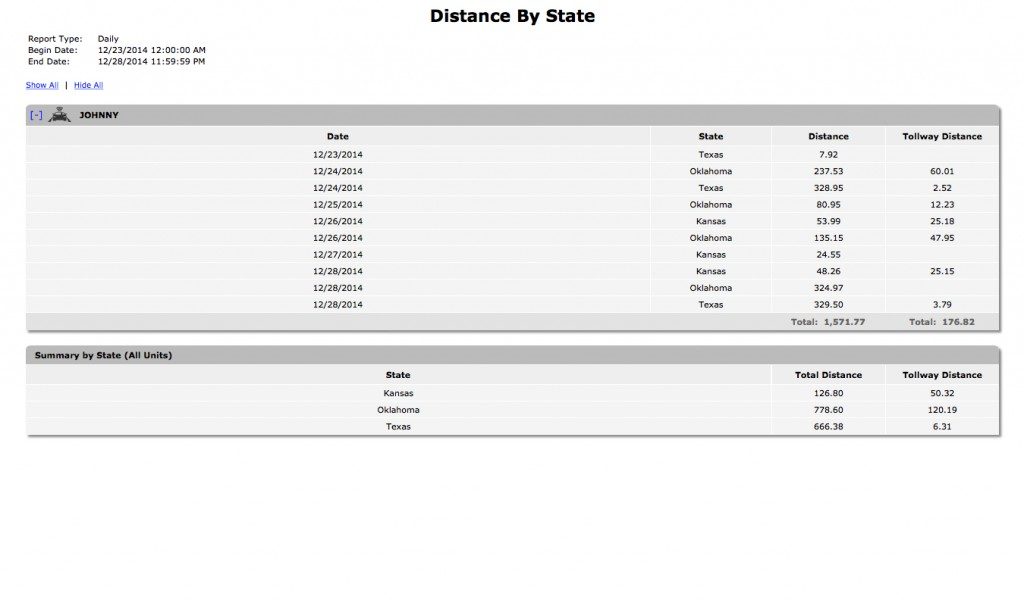
Task: Select the 12/24/2014 Oklahoma row
Action: [500, 171]
